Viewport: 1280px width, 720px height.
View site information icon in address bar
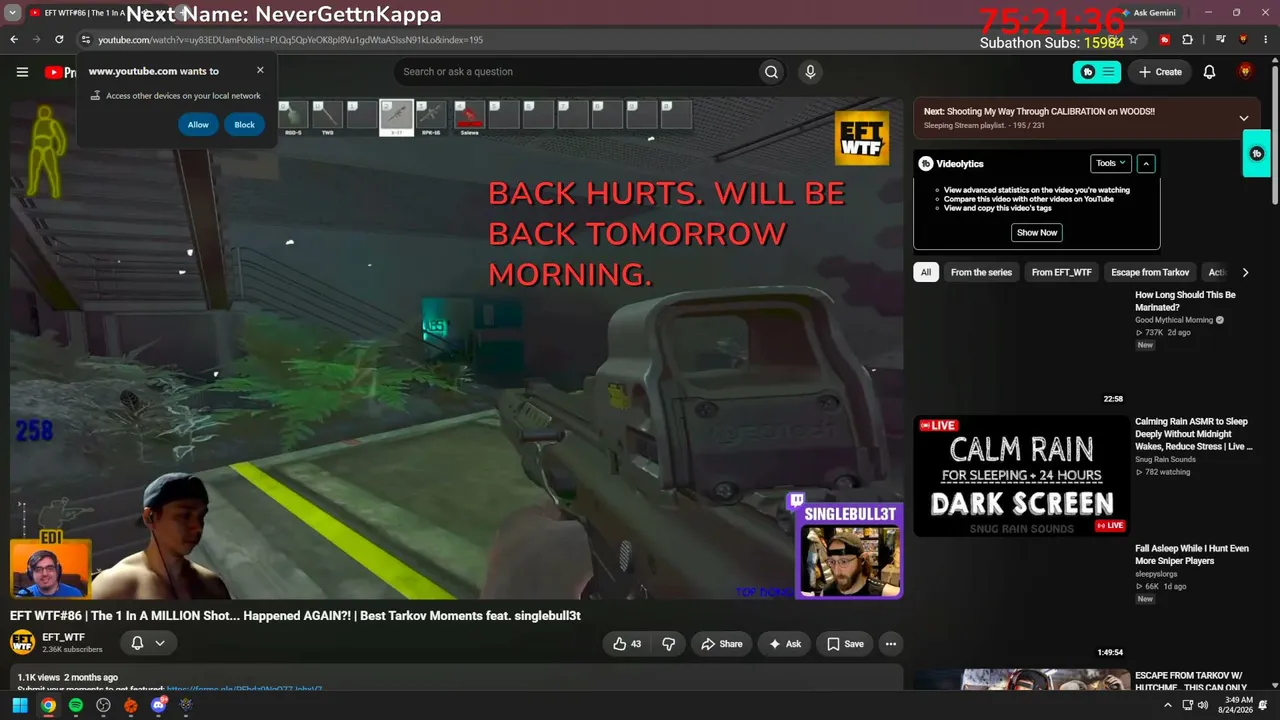click(86, 40)
